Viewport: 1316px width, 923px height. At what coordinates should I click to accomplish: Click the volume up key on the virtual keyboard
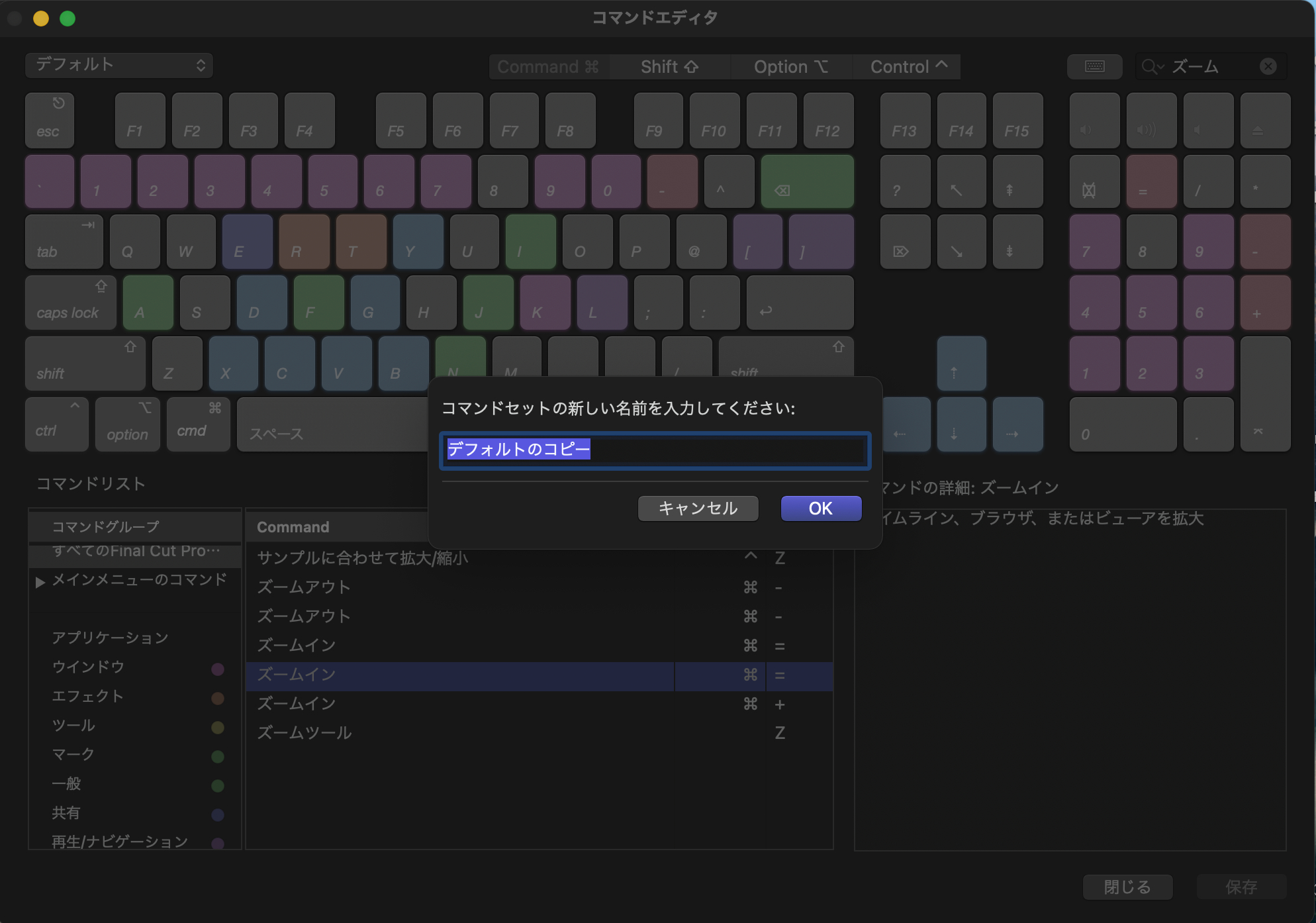coord(1151,121)
